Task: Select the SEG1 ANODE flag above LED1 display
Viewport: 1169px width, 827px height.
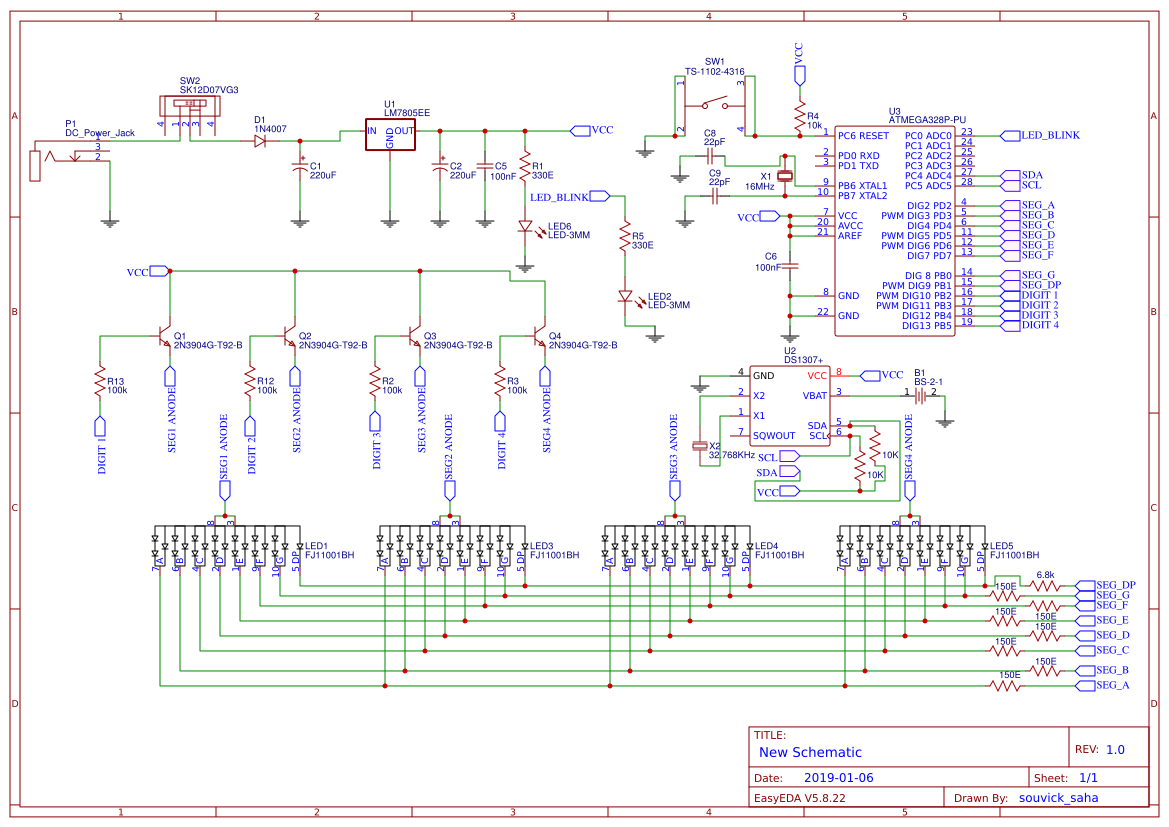Action: pyautogui.click(x=224, y=457)
